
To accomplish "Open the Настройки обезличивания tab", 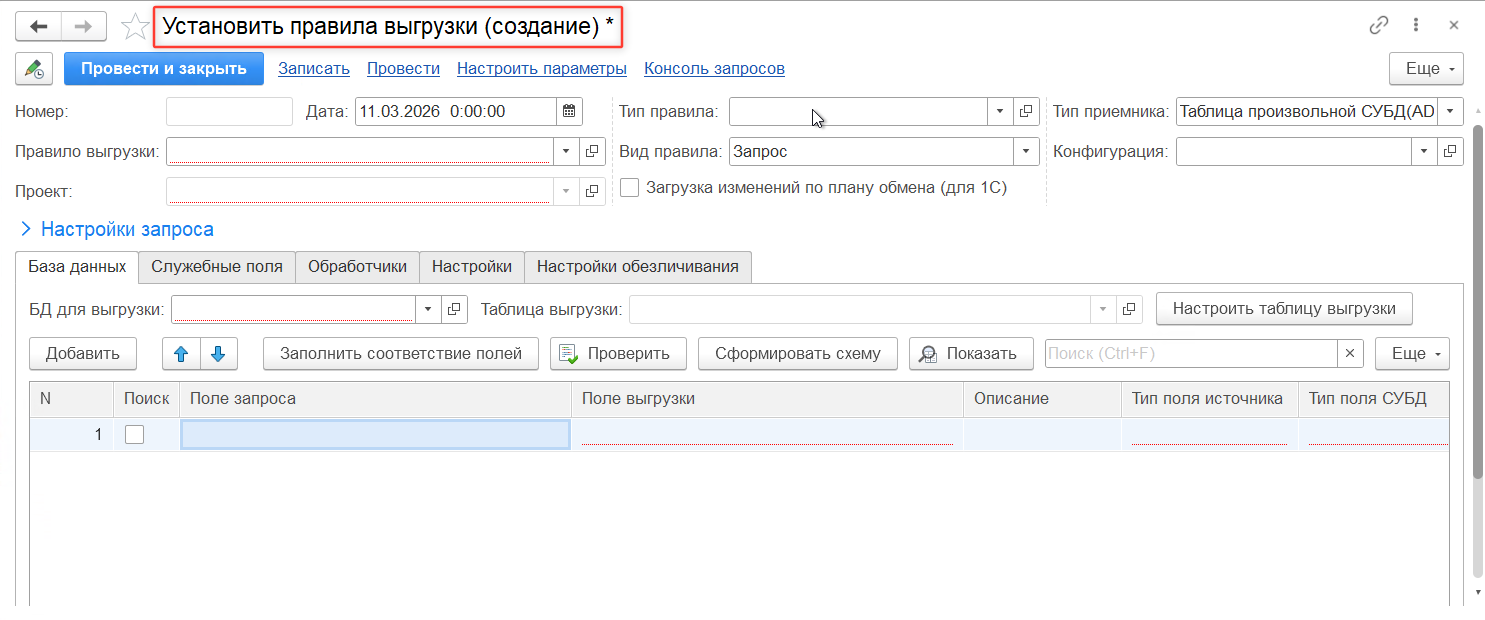I will coord(637,267).
